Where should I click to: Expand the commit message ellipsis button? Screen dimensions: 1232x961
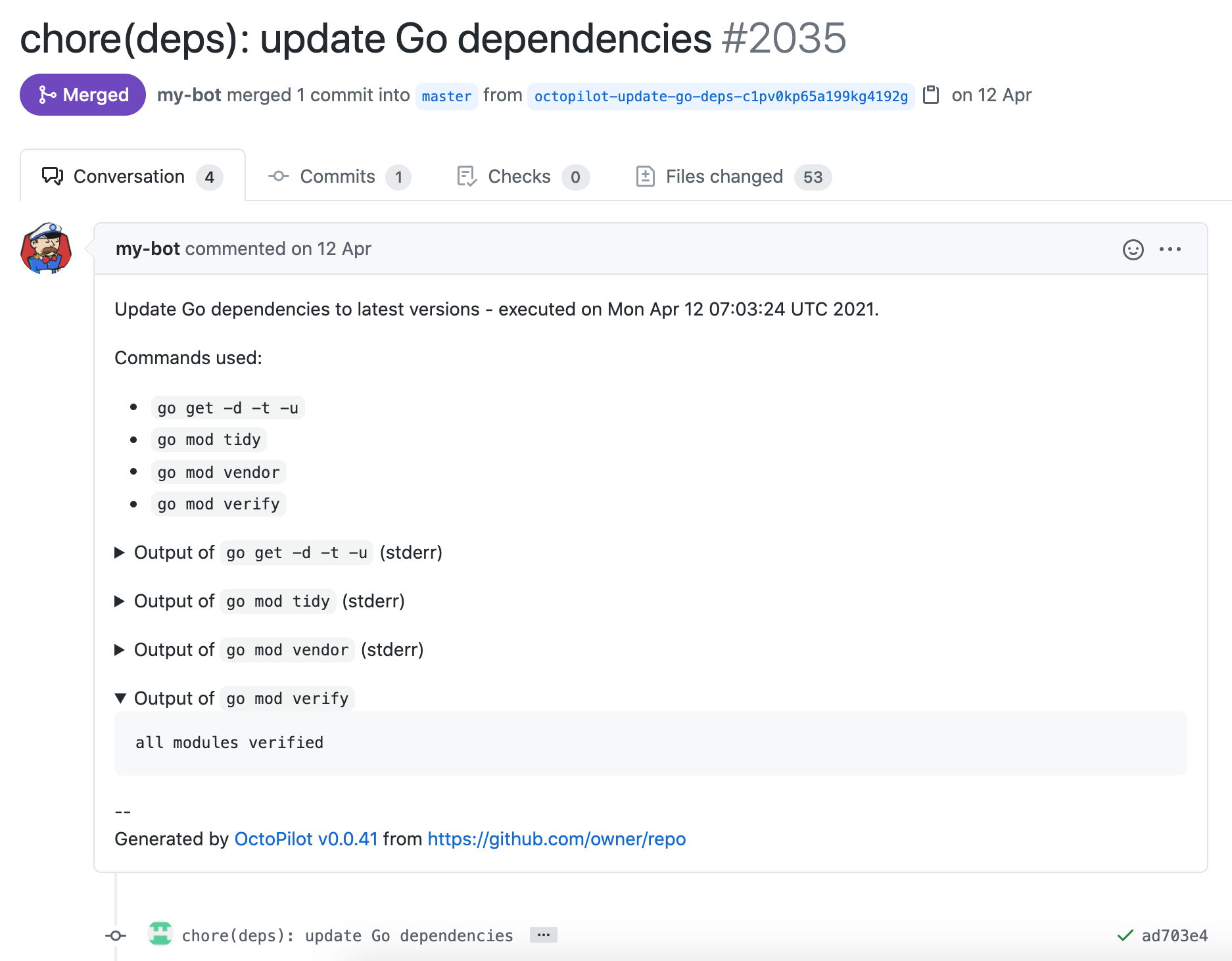(543, 935)
